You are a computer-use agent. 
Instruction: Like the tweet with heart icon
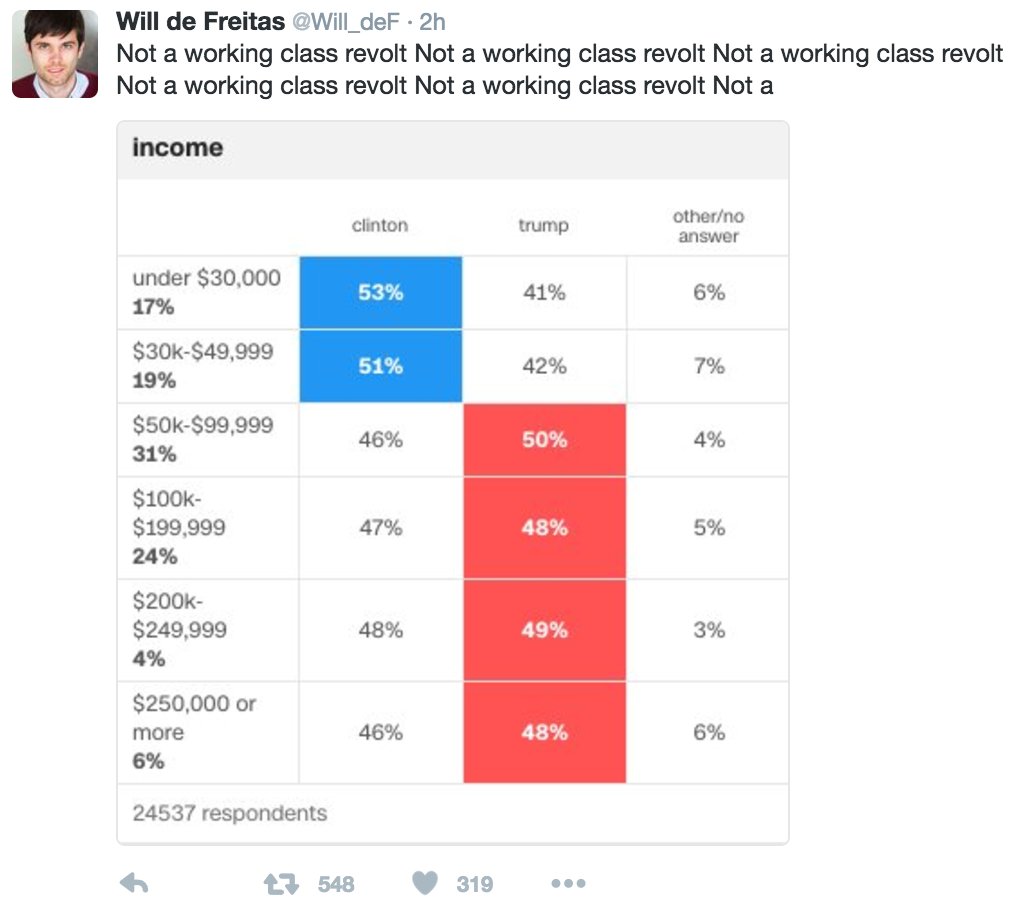[425, 883]
